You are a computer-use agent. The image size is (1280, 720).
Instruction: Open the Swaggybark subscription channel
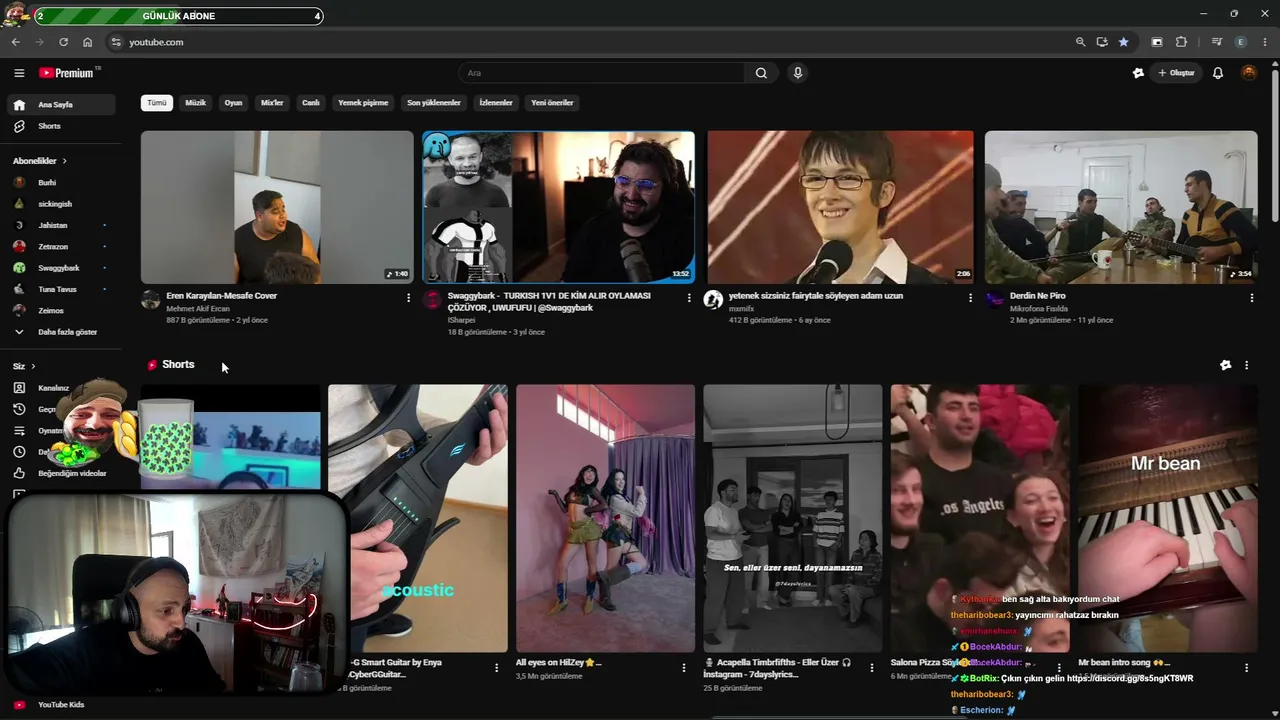[61, 268]
